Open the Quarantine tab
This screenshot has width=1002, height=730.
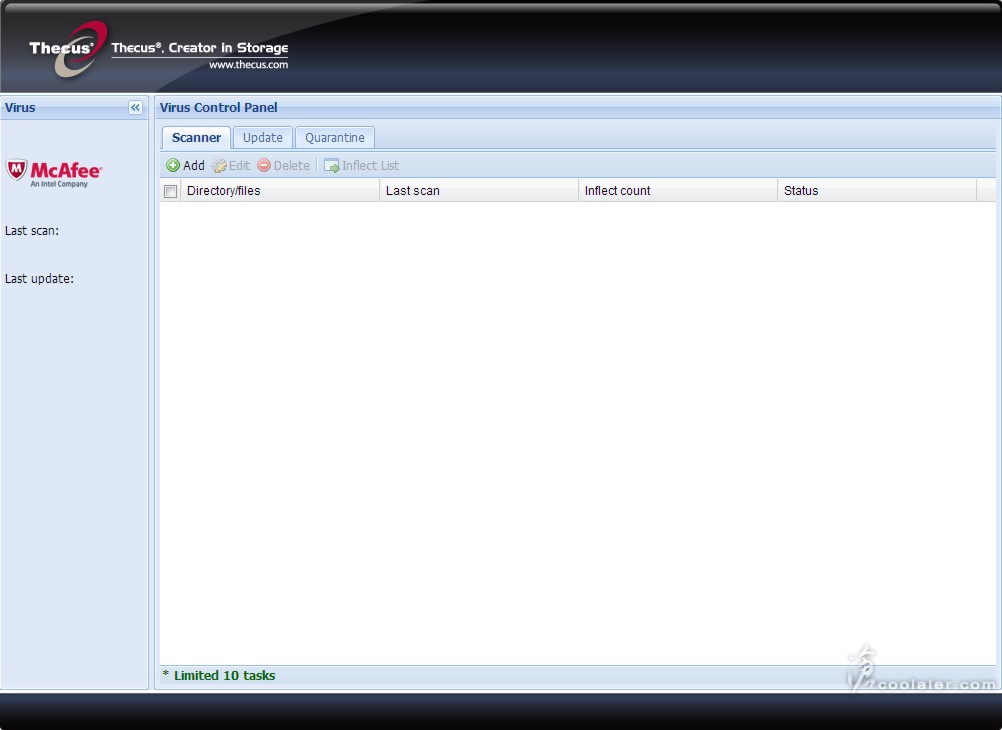(335, 137)
